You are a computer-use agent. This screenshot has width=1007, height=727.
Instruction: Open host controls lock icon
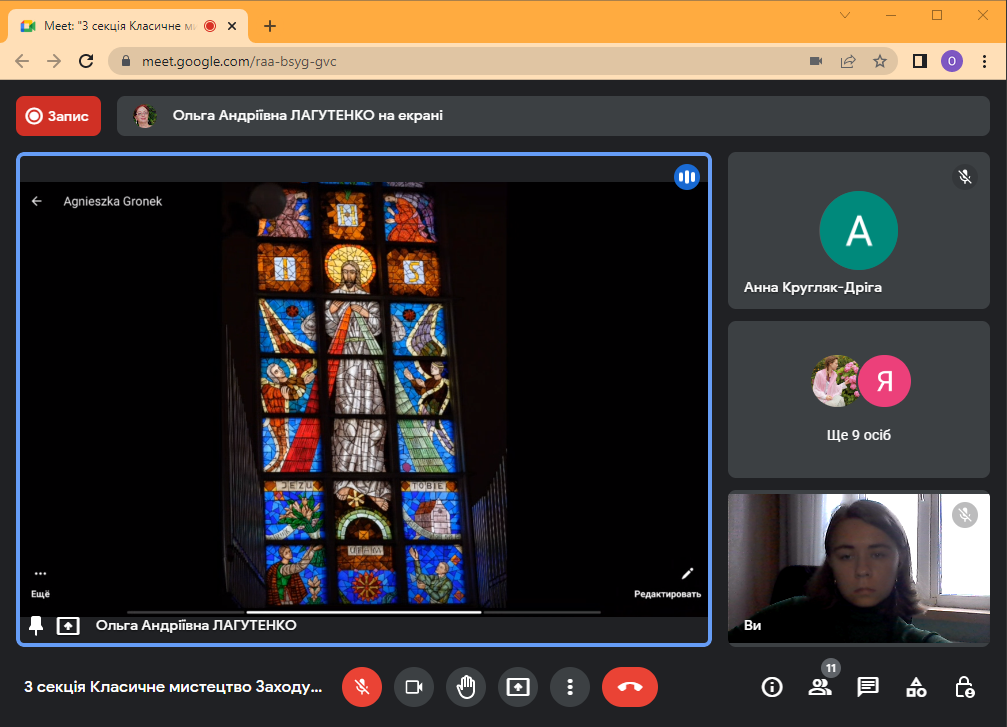click(x=964, y=687)
